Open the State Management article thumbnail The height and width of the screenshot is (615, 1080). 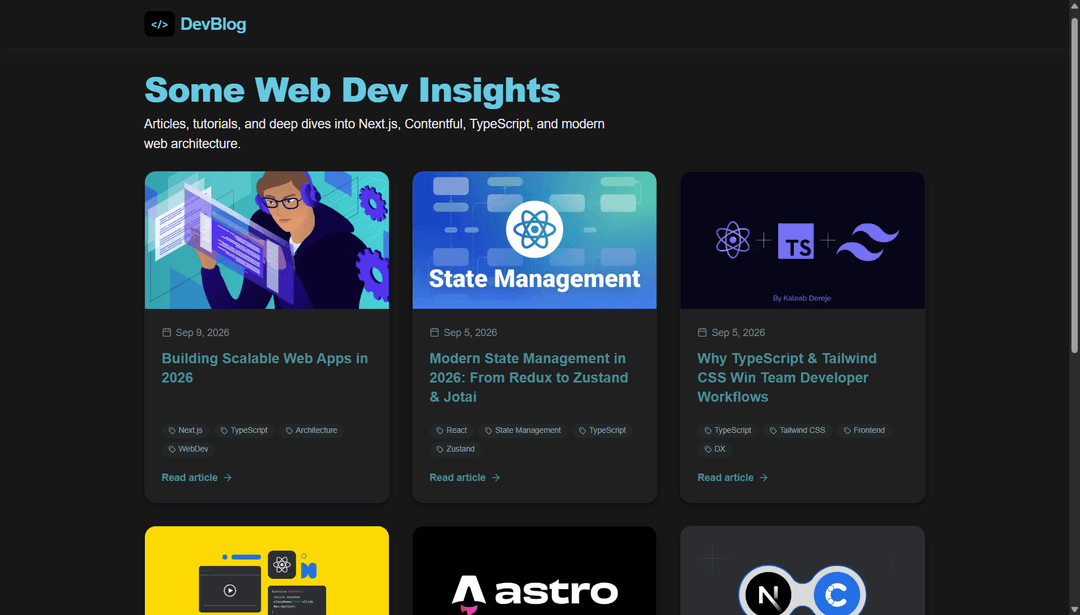[x=534, y=240]
